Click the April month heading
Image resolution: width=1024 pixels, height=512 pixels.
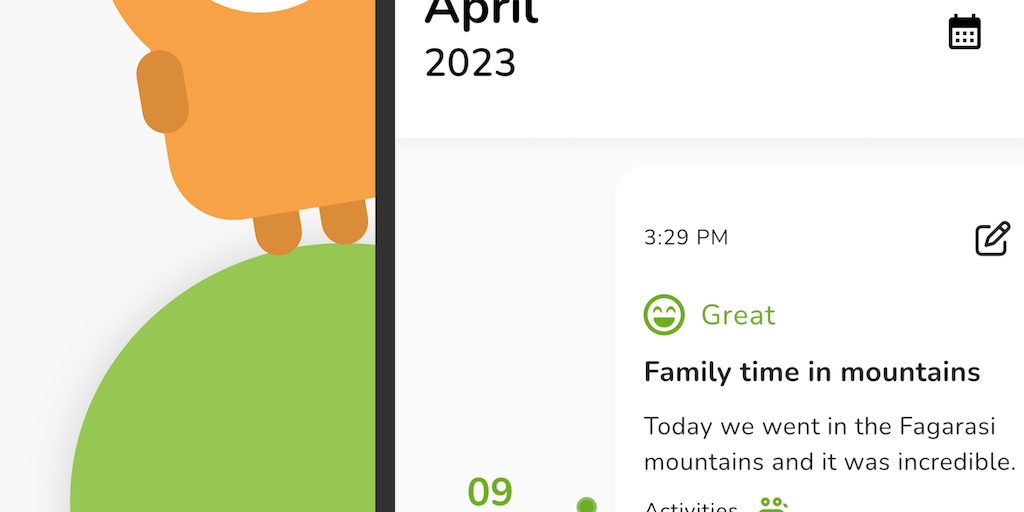point(482,12)
